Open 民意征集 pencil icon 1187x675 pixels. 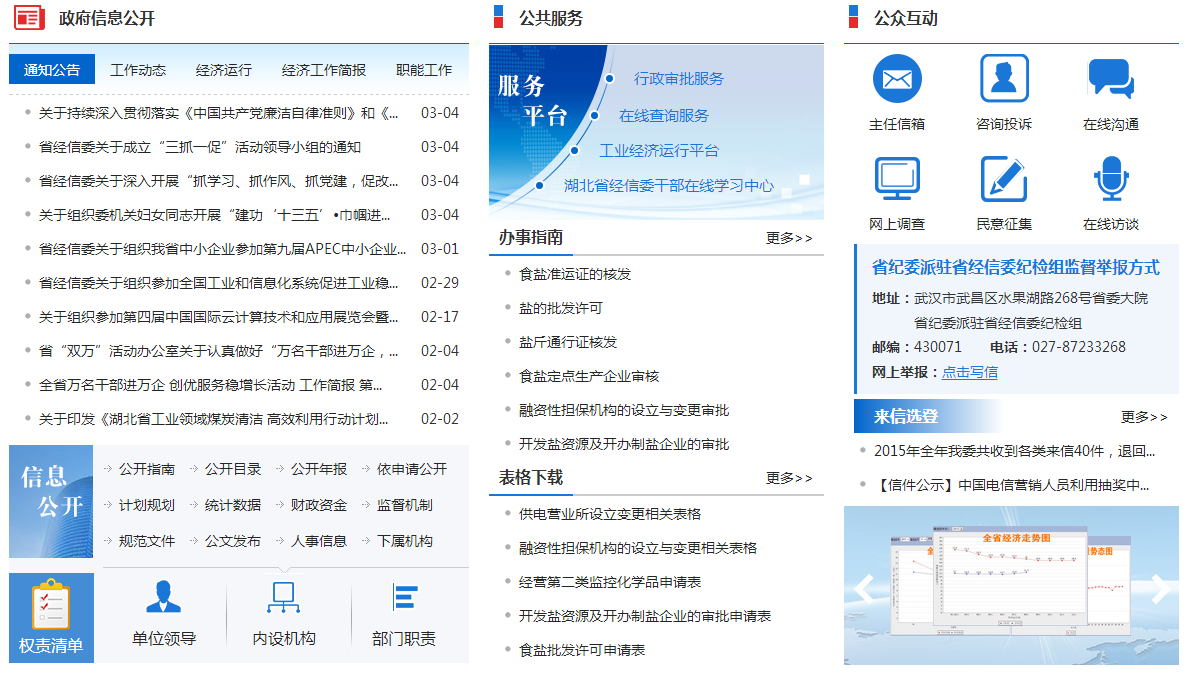point(1004,179)
